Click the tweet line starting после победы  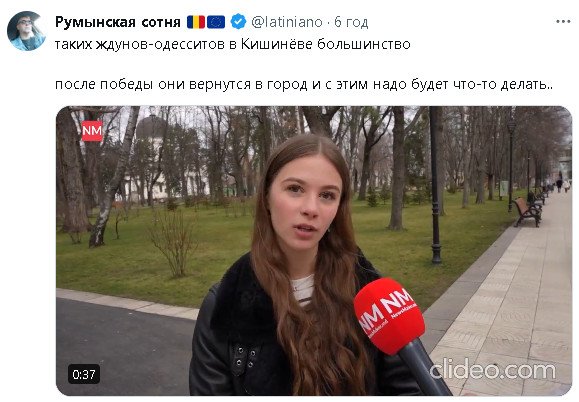(304, 85)
